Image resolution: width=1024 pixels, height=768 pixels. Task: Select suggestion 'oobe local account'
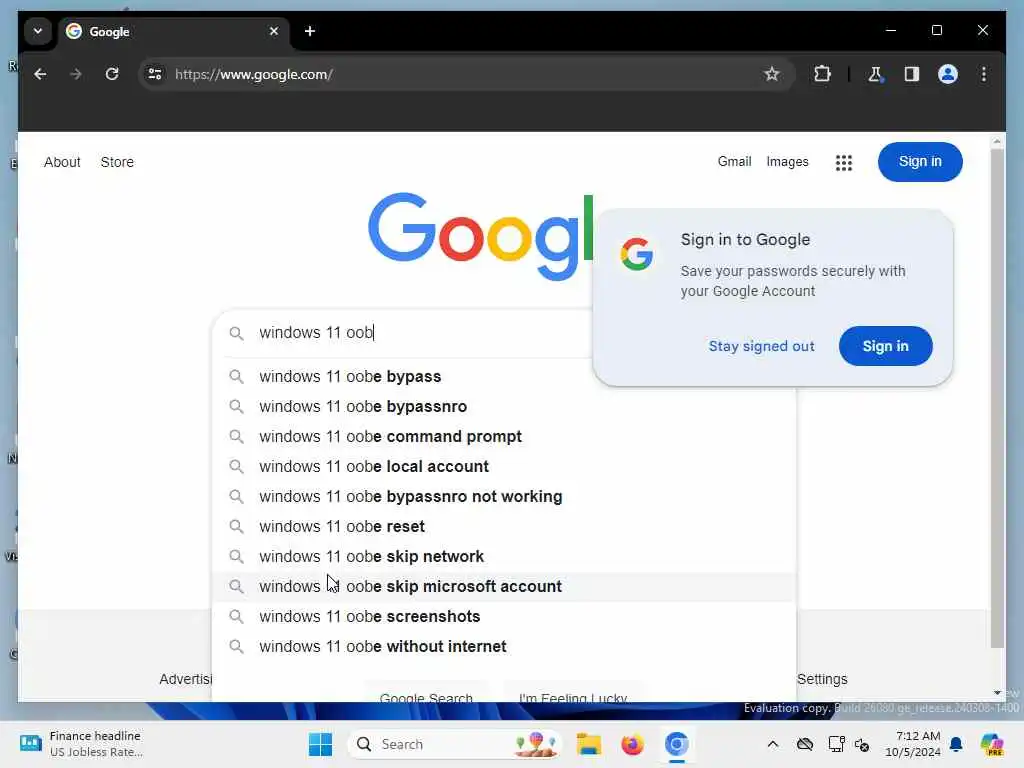pyautogui.click(x=504, y=467)
